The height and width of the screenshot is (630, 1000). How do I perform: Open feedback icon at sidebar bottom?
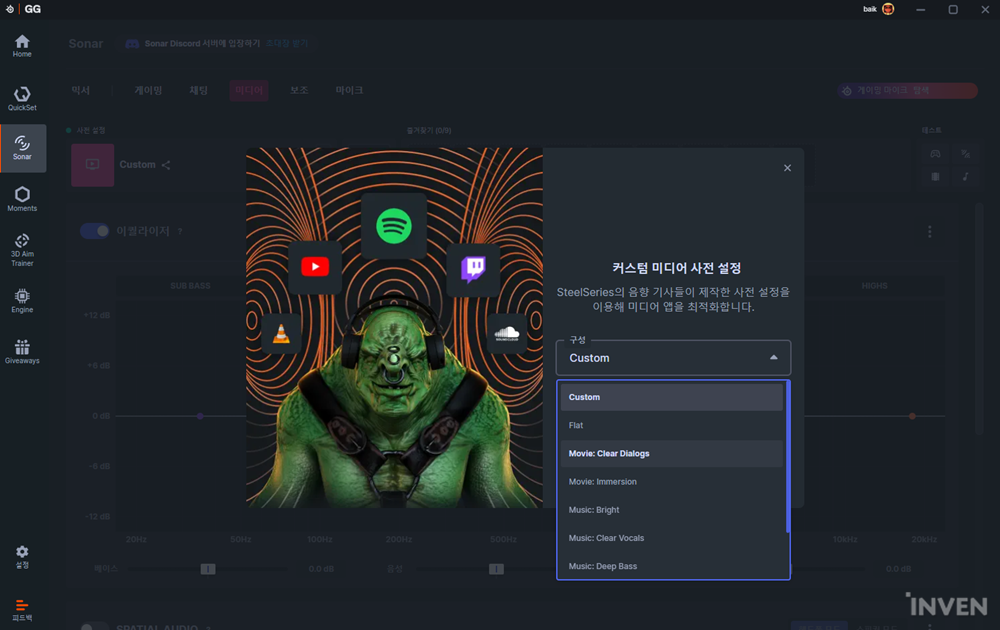point(22,610)
